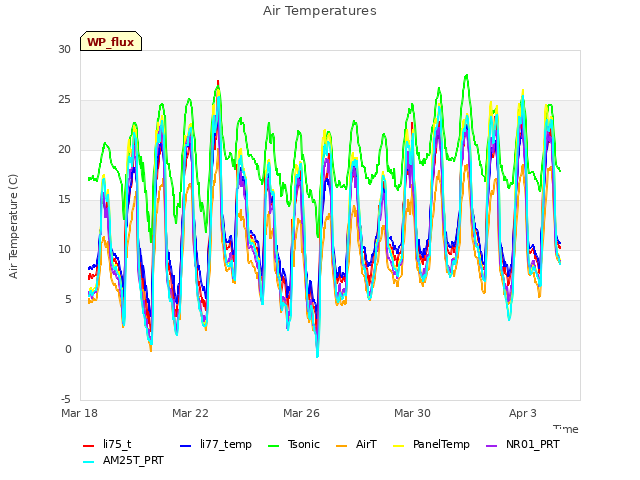Image resolution: width=640 pixels, height=480 pixels.
Task: Click the Mar 18 x-axis tick label
Action: point(80,413)
